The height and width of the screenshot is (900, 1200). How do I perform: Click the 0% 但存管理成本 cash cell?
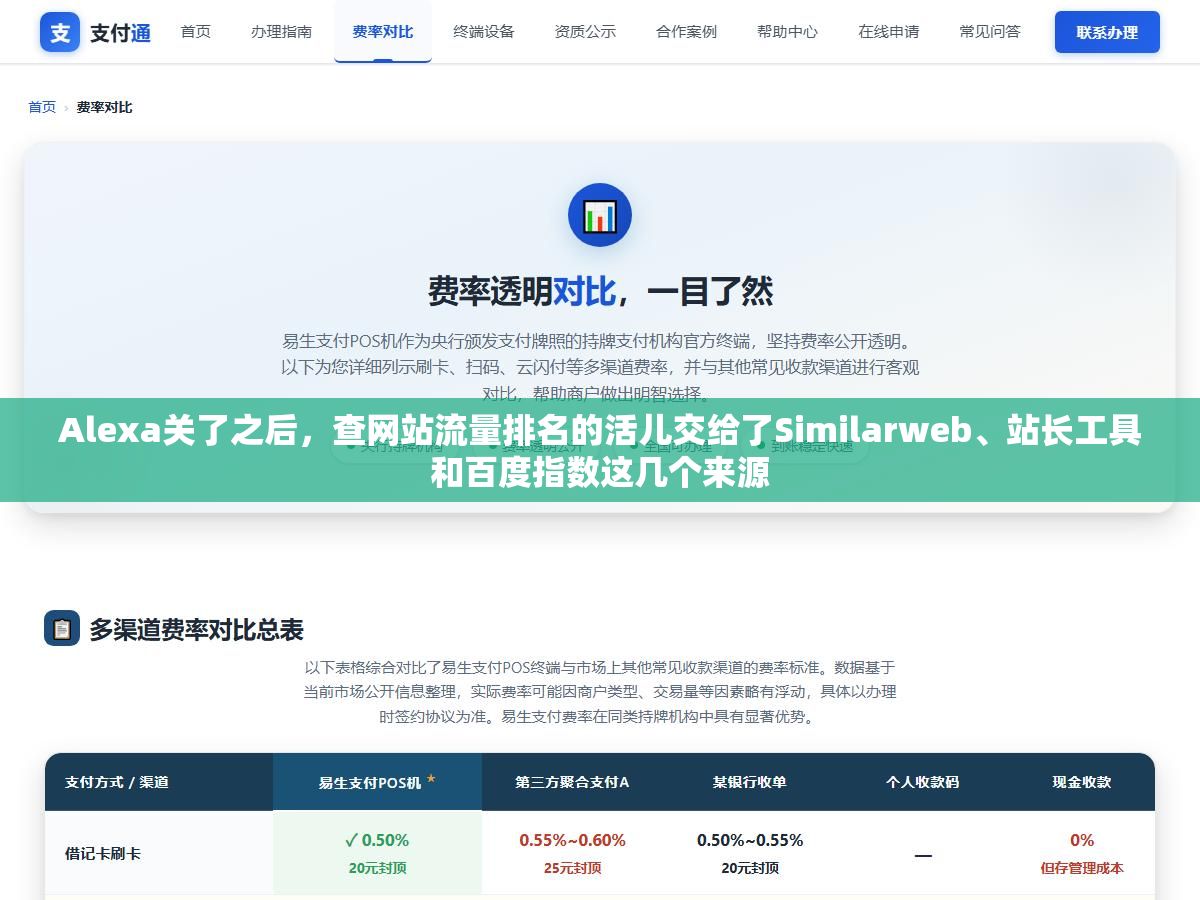click(1082, 853)
